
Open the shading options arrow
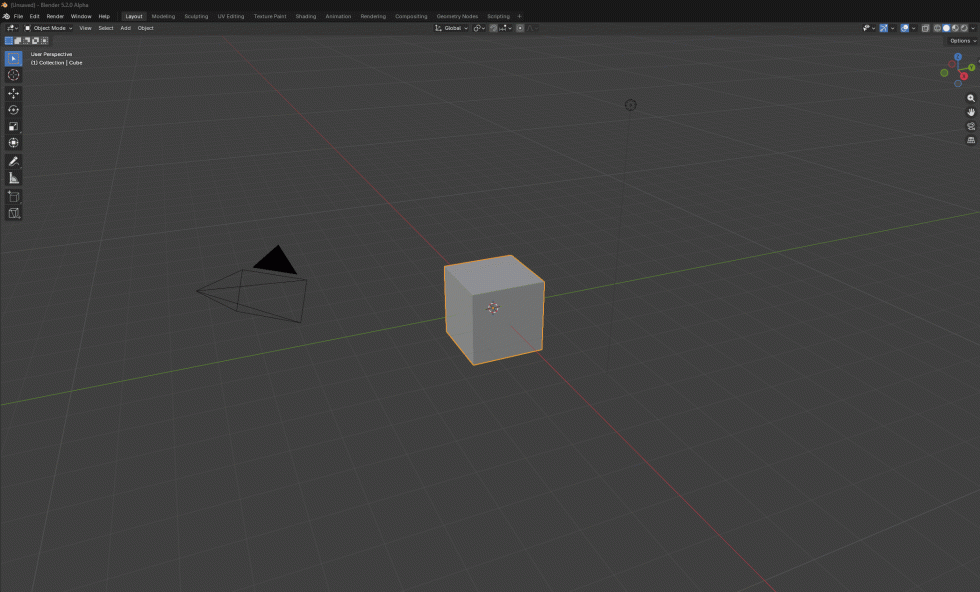tap(973, 28)
